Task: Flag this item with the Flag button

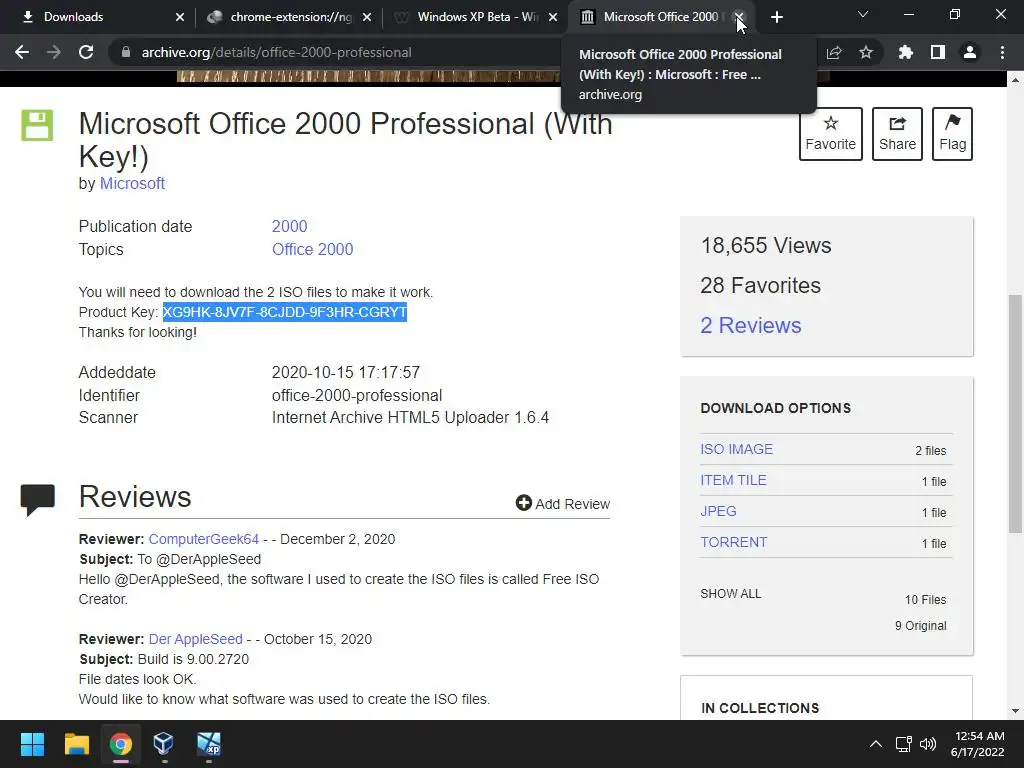Action: [x=952, y=134]
